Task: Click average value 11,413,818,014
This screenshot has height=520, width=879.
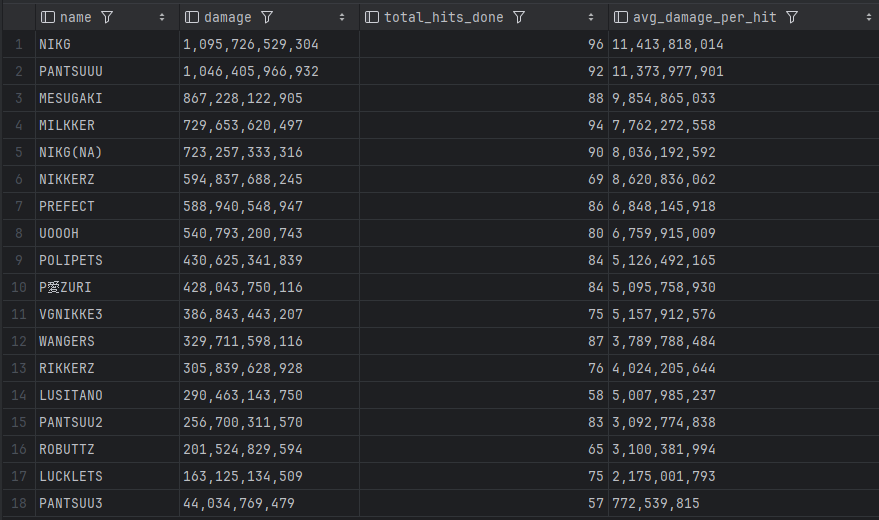Action: click(x=668, y=44)
